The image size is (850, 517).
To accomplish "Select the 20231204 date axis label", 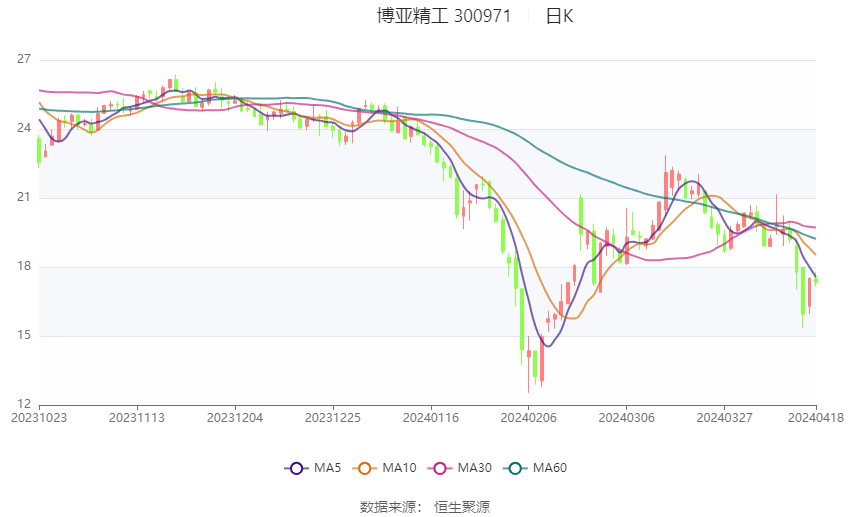I will [235, 418].
